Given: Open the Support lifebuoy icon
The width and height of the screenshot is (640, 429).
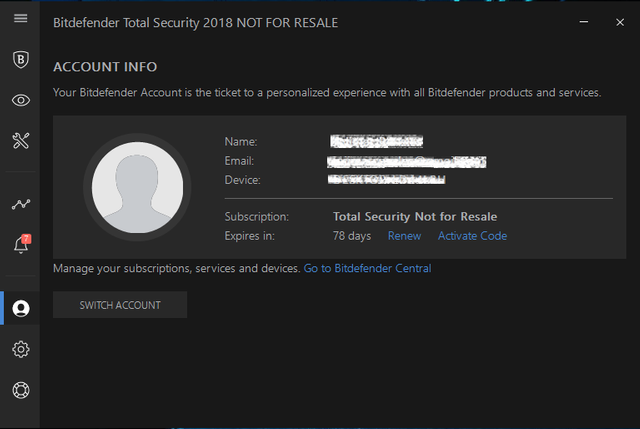Looking at the screenshot, I should coord(20,390).
